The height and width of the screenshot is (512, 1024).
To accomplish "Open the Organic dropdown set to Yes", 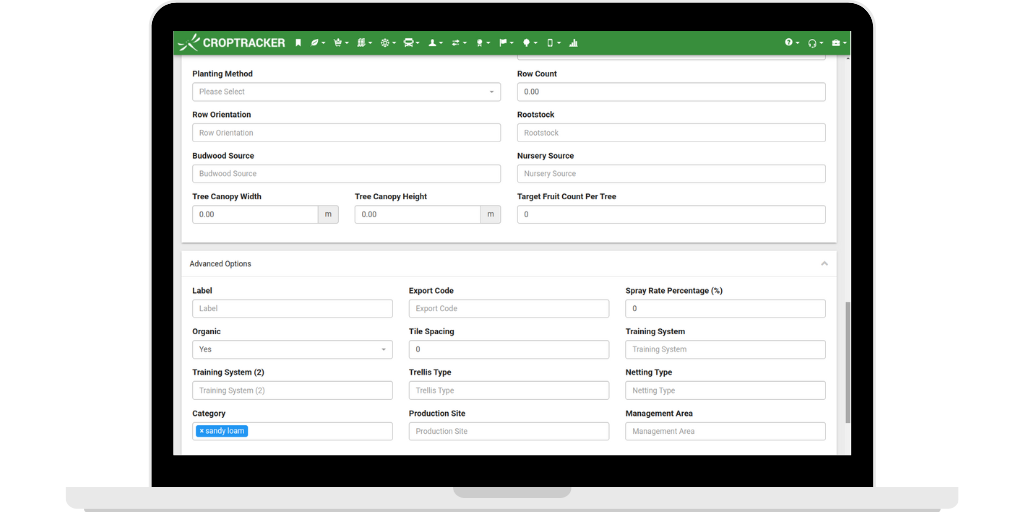I will [x=292, y=350].
